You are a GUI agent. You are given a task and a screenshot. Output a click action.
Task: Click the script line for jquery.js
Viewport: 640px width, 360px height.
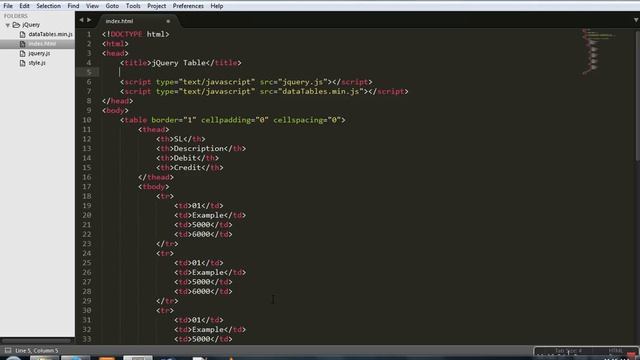point(246,82)
